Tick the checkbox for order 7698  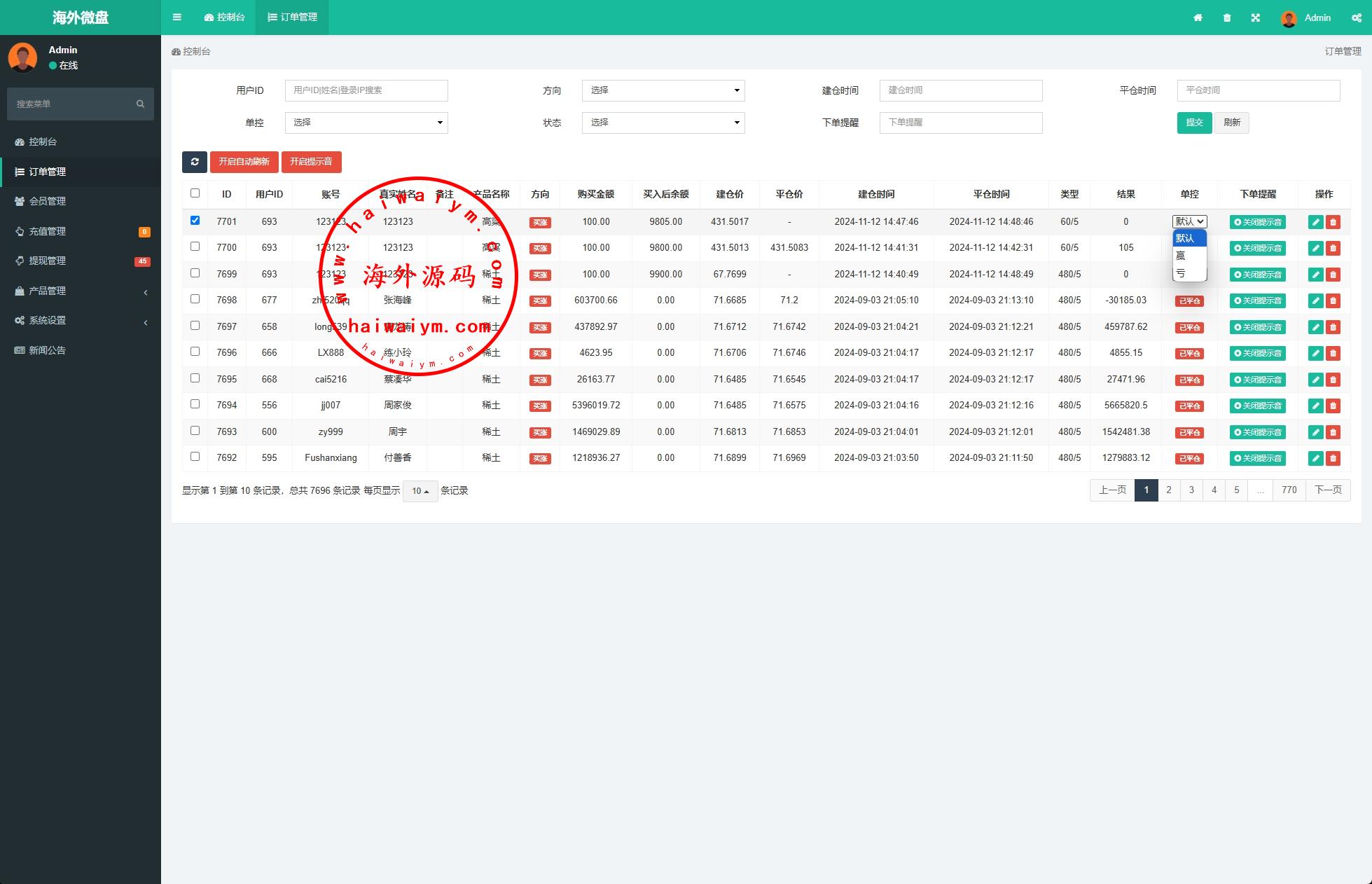click(195, 299)
